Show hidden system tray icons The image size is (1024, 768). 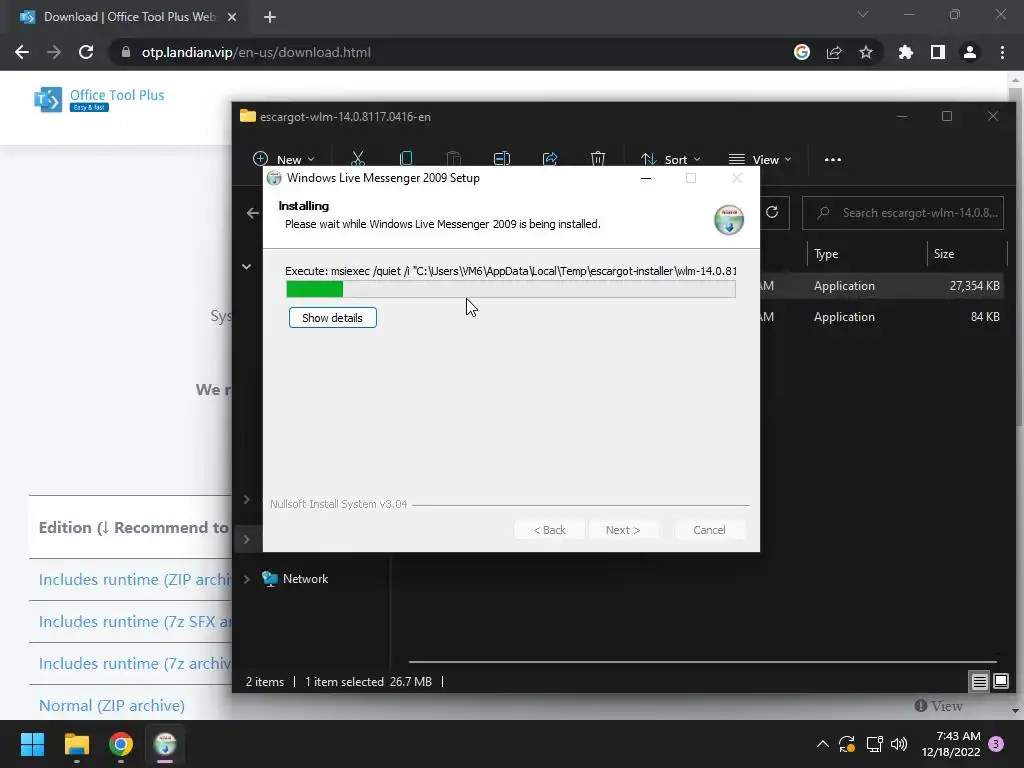point(823,744)
